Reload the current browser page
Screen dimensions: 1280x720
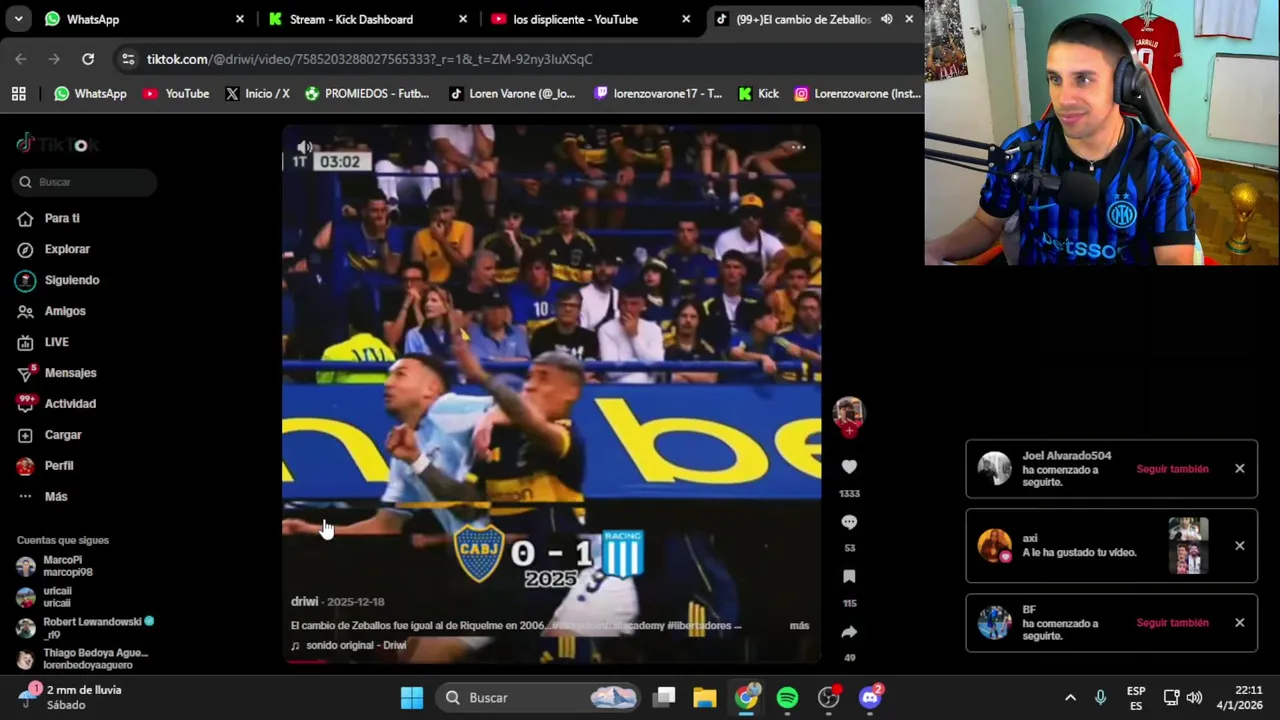pos(88,59)
